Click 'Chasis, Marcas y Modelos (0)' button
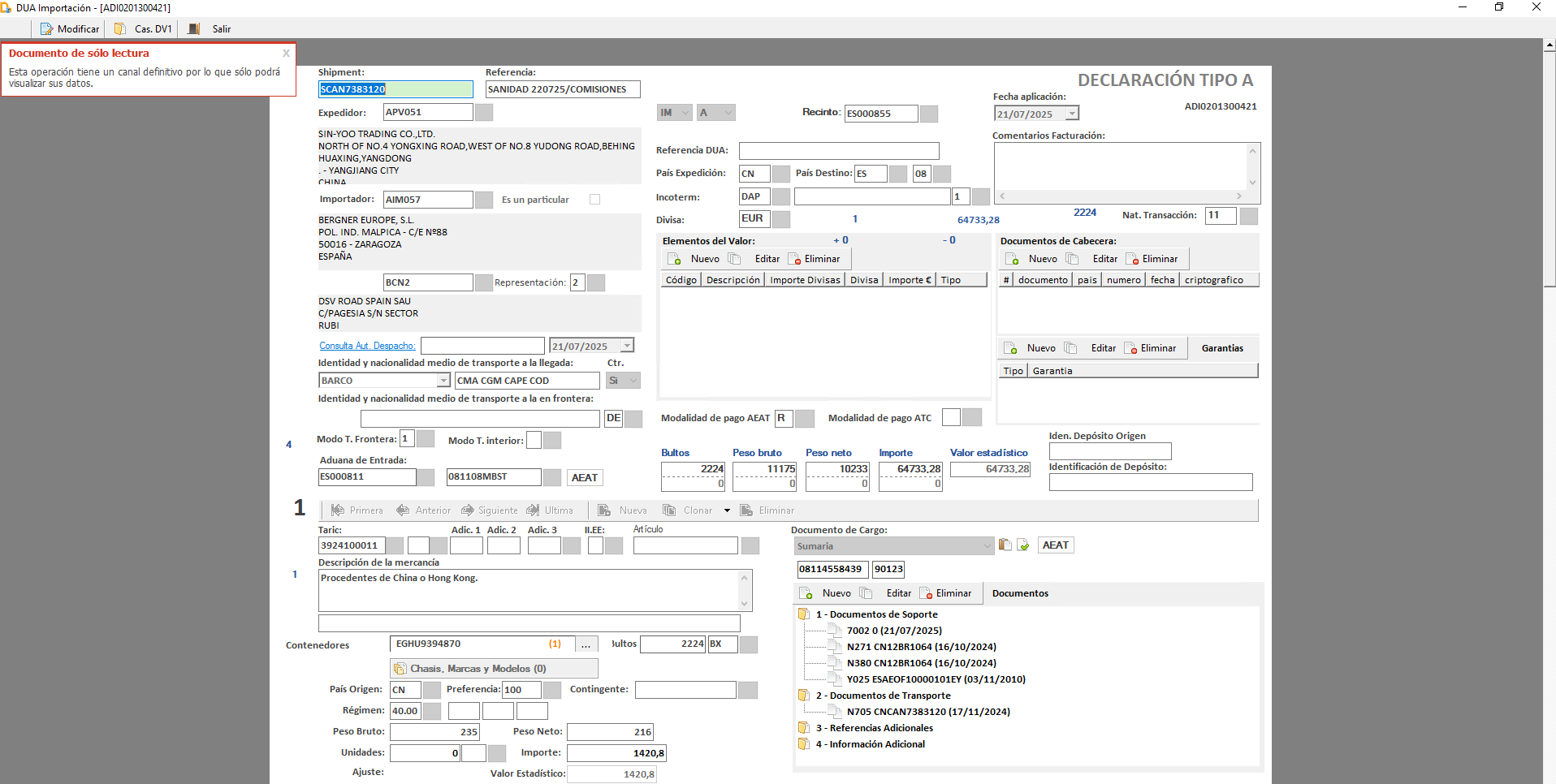The height and width of the screenshot is (784, 1556). 494,669
